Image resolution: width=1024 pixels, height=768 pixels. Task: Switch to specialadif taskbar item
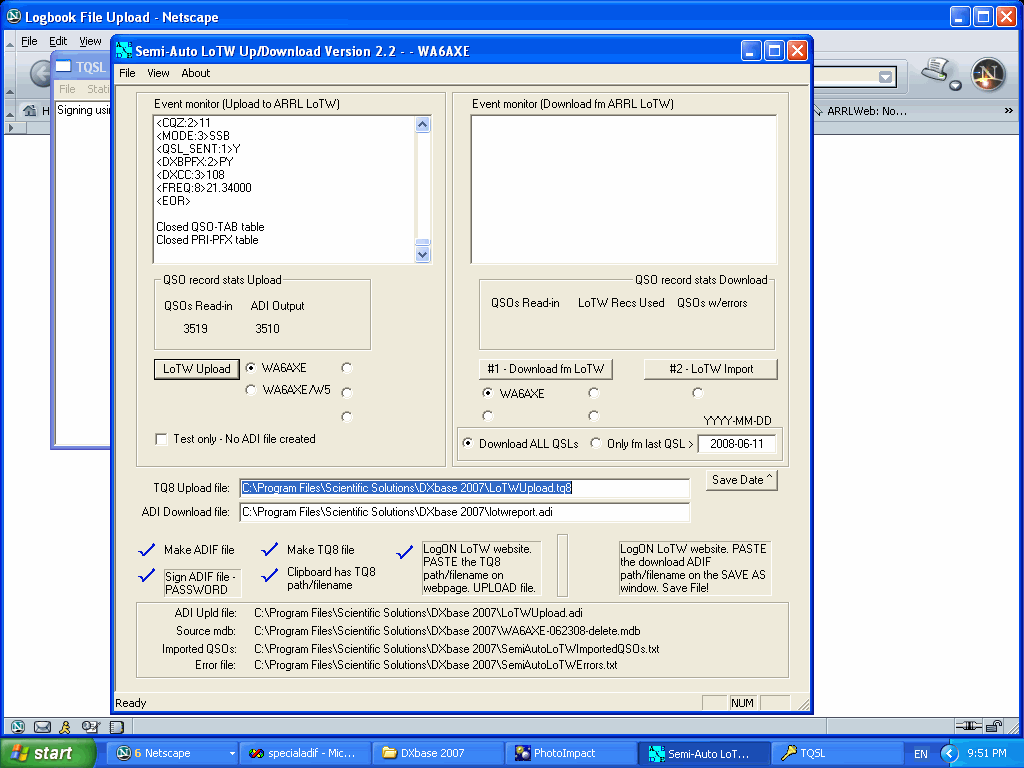305,753
